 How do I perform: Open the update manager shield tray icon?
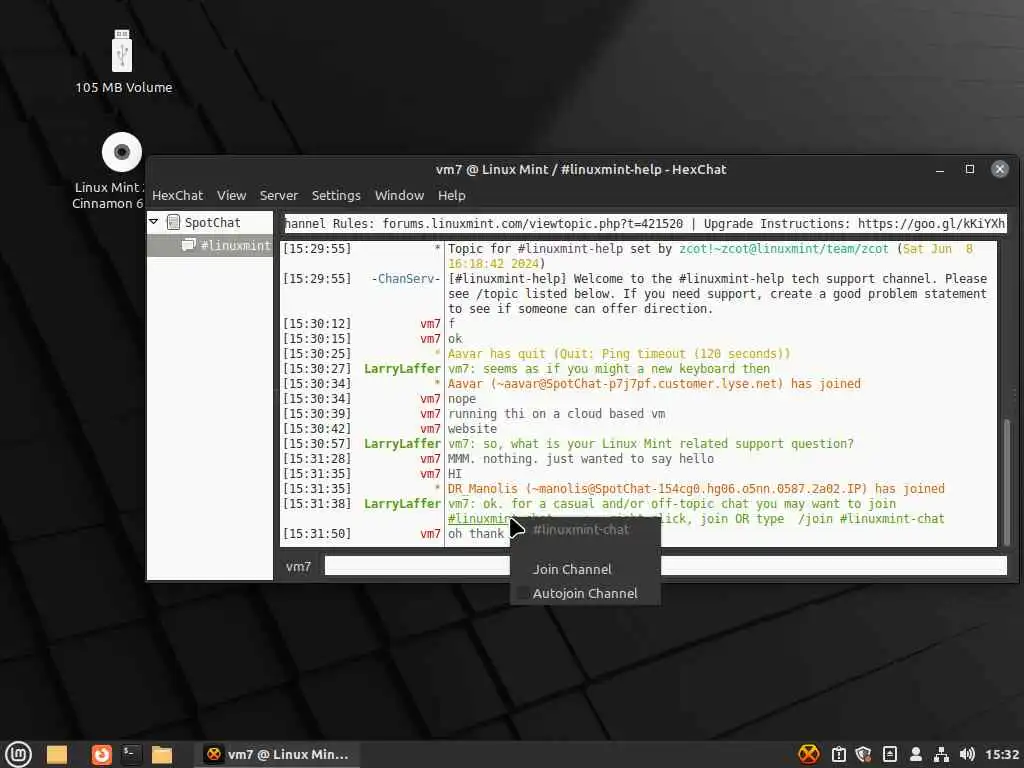coord(863,754)
